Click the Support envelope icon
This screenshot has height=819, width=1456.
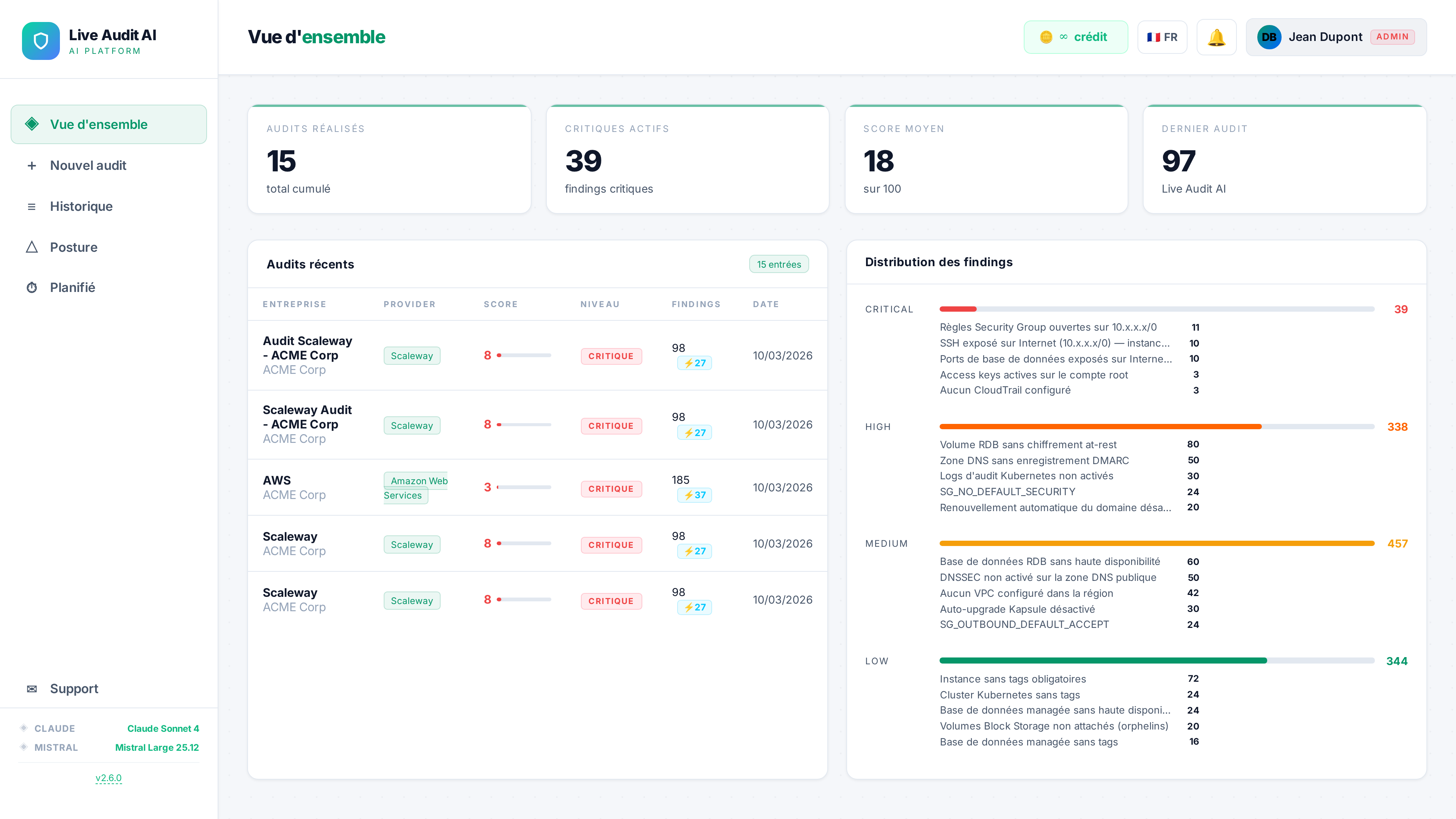[31, 689]
